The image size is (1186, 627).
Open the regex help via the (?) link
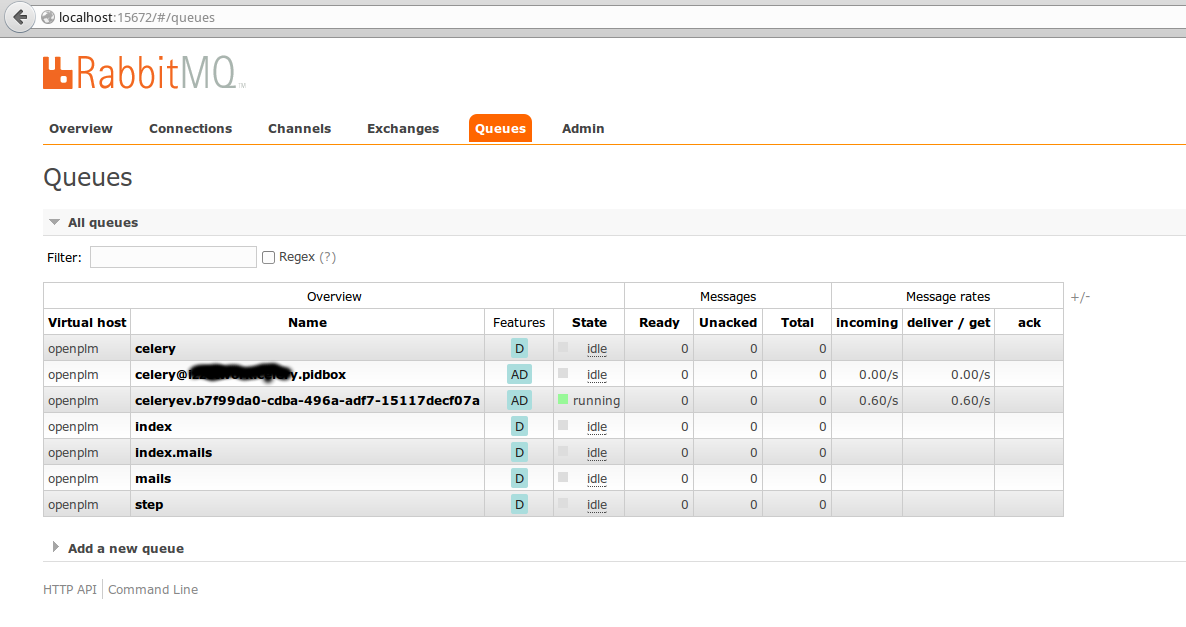point(329,257)
